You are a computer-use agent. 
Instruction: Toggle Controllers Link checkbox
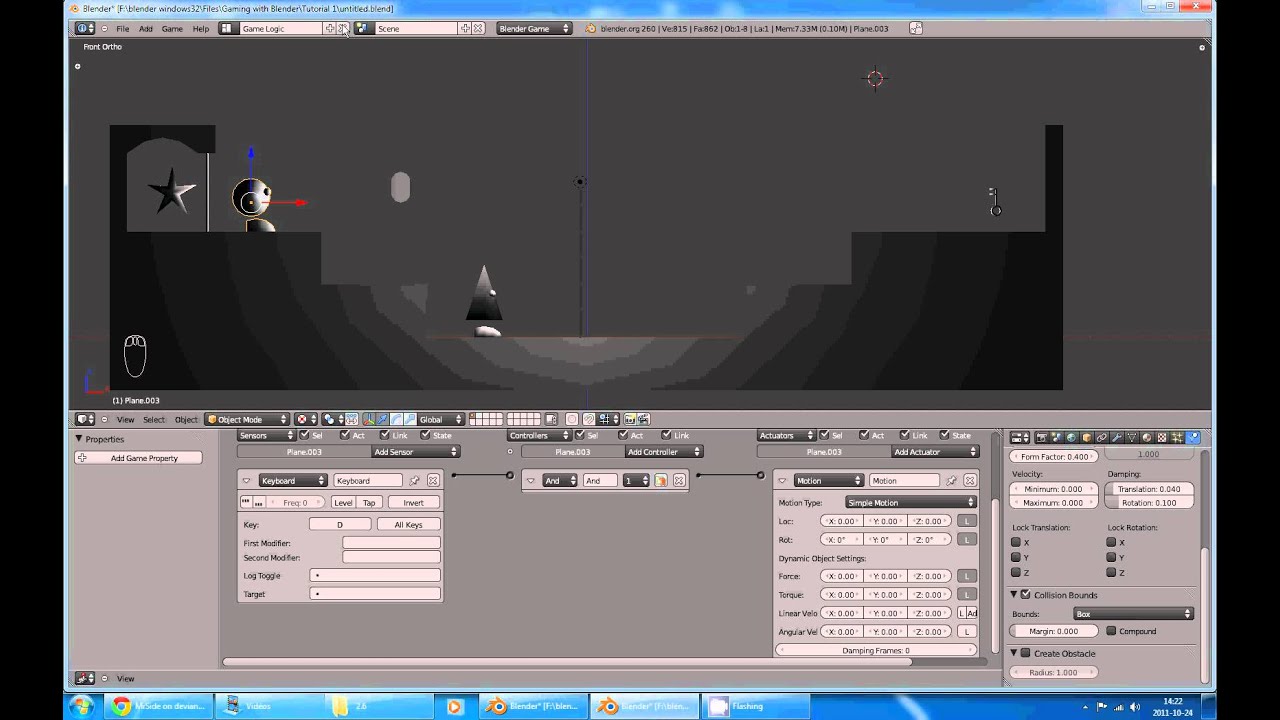(x=665, y=435)
